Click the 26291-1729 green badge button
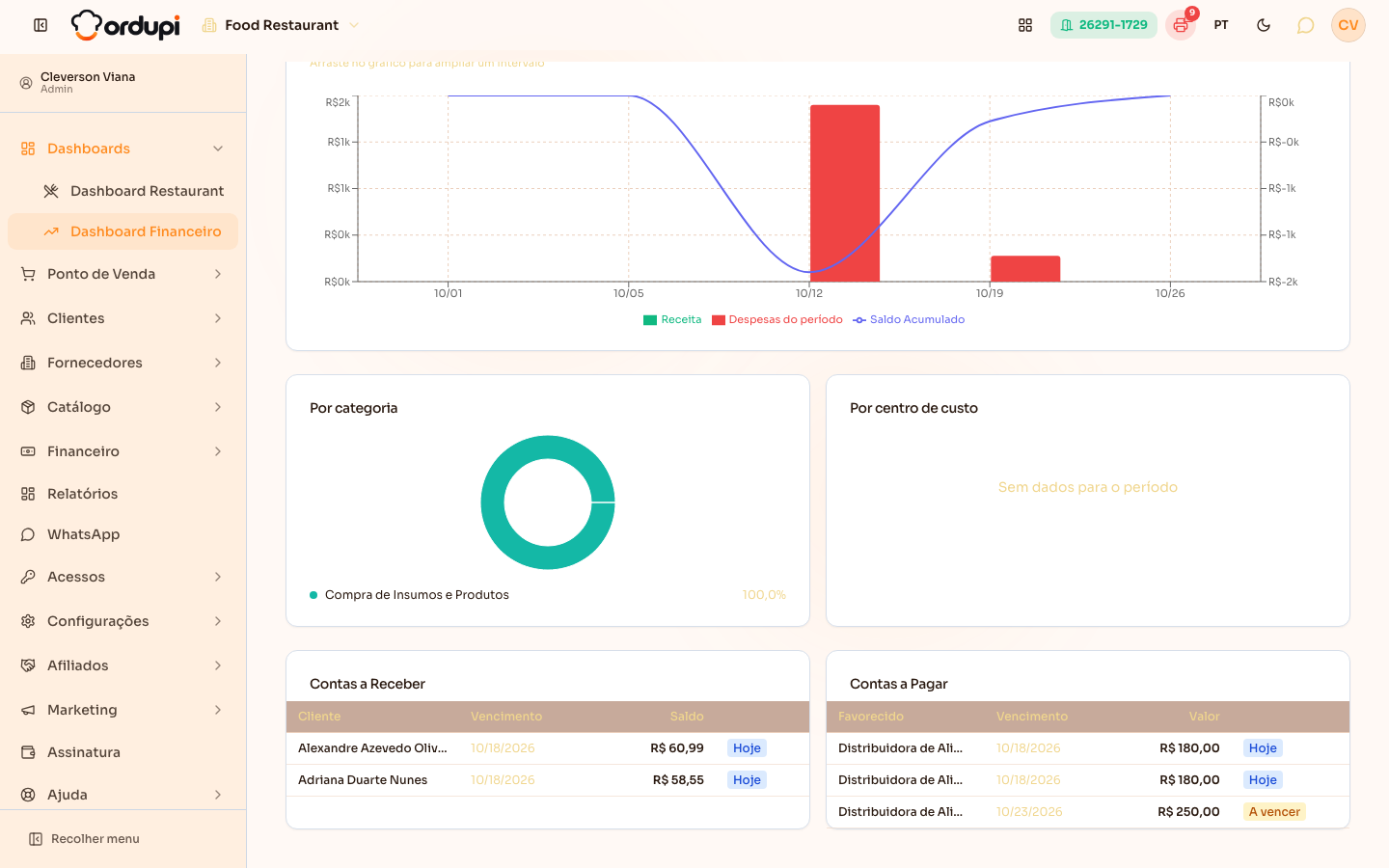The height and width of the screenshot is (868, 1389). (1103, 25)
